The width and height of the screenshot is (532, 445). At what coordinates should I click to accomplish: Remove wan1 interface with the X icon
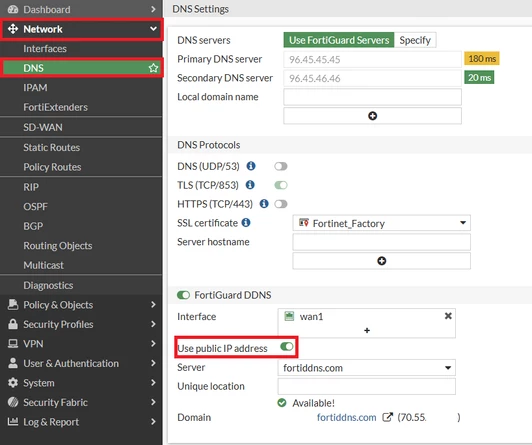coord(448,316)
